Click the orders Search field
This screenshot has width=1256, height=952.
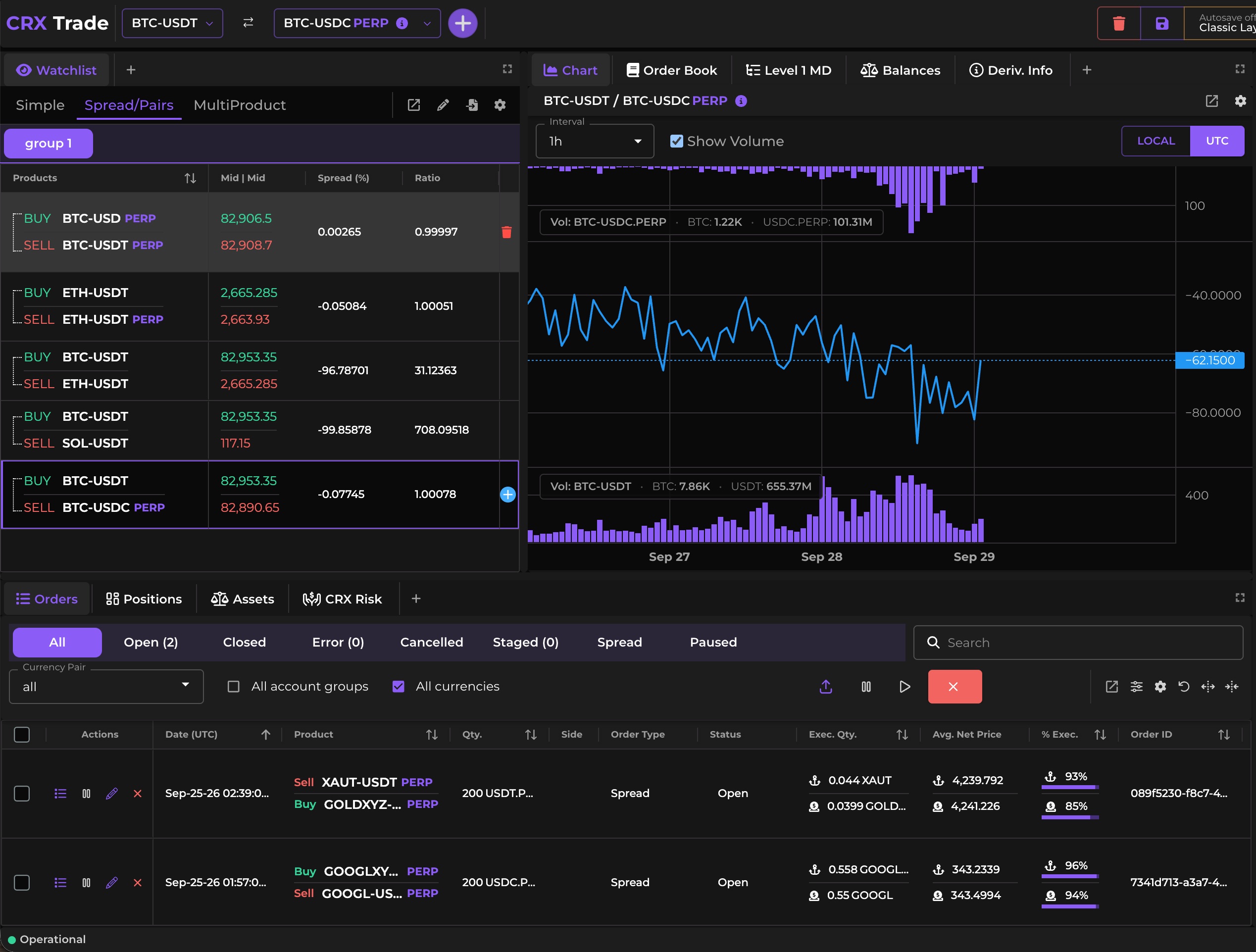click(1078, 643)
